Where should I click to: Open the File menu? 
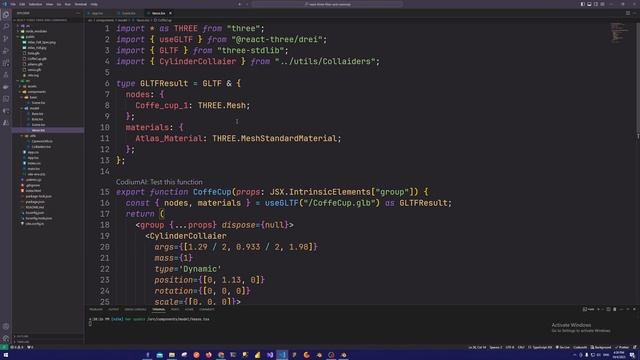[13, 4]
